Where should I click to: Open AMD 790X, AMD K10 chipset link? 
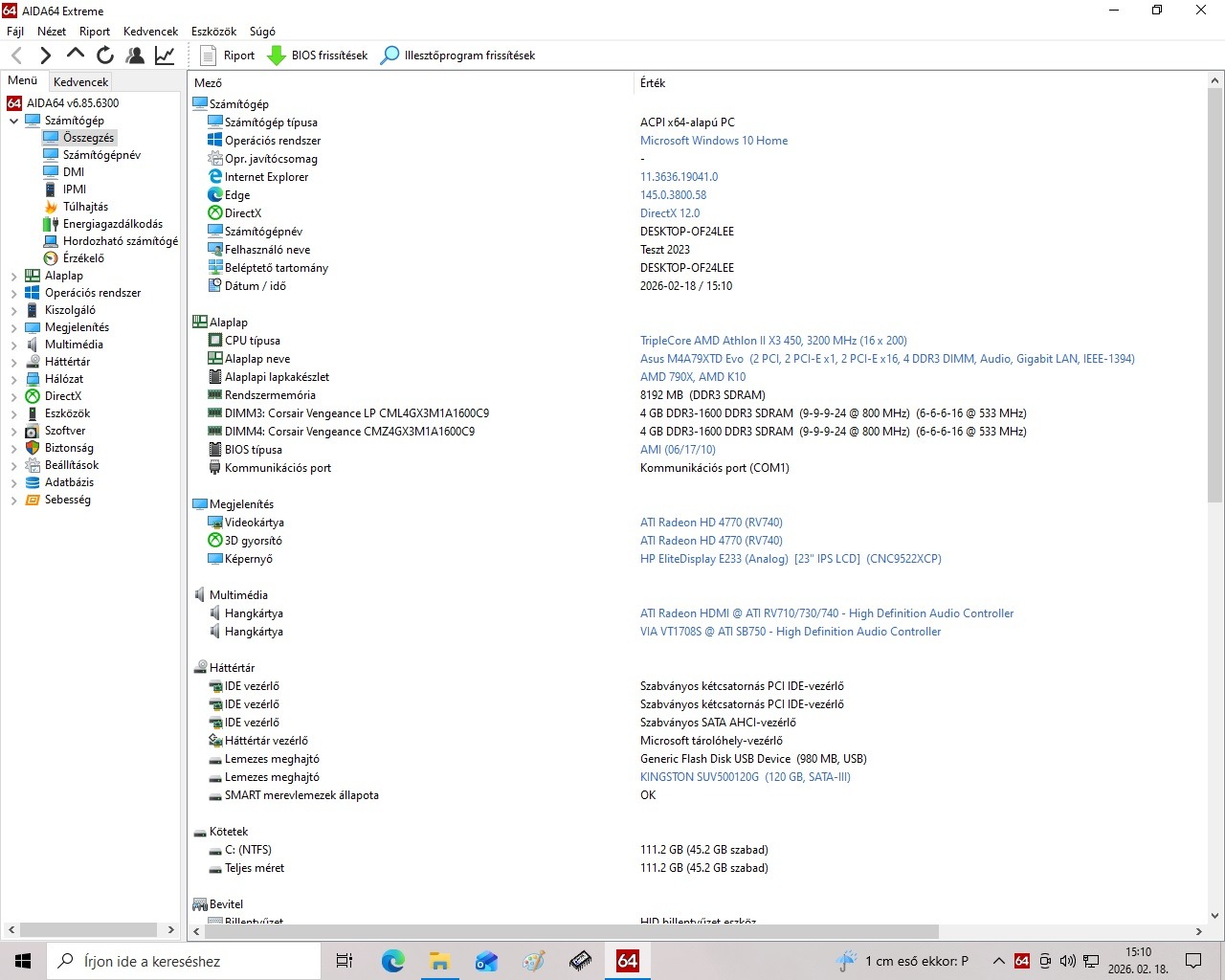tap(693, 377)
